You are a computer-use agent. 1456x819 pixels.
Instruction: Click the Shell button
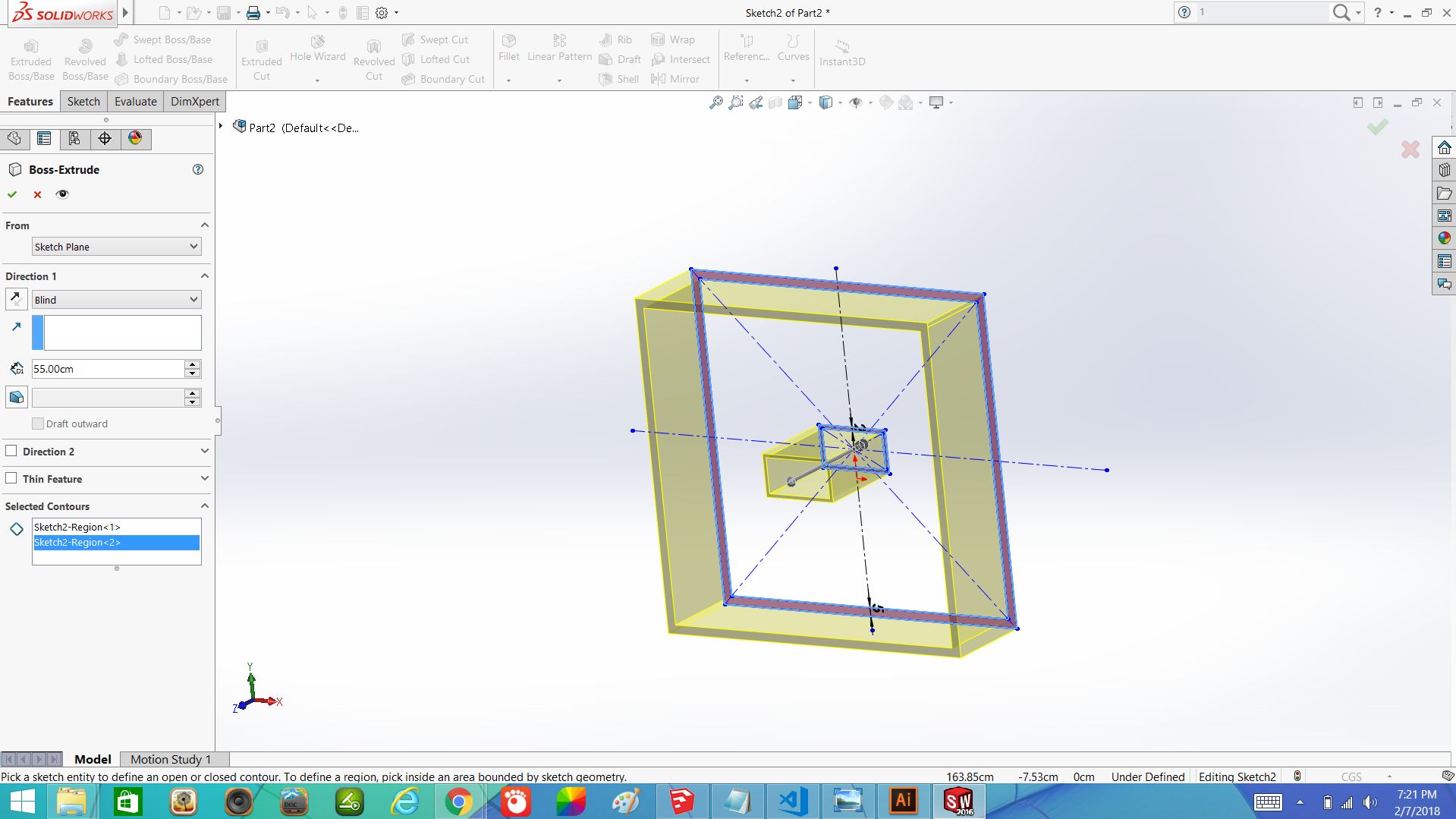(x=619, y=79)
